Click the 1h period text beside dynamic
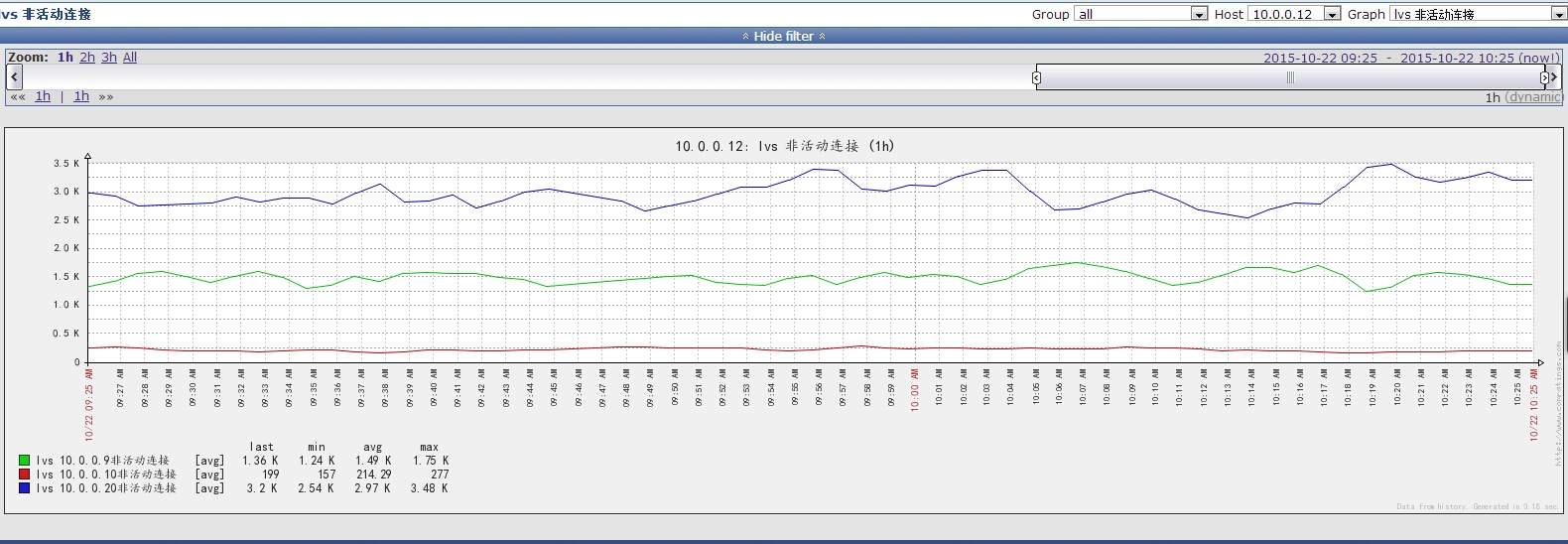 1493,97
